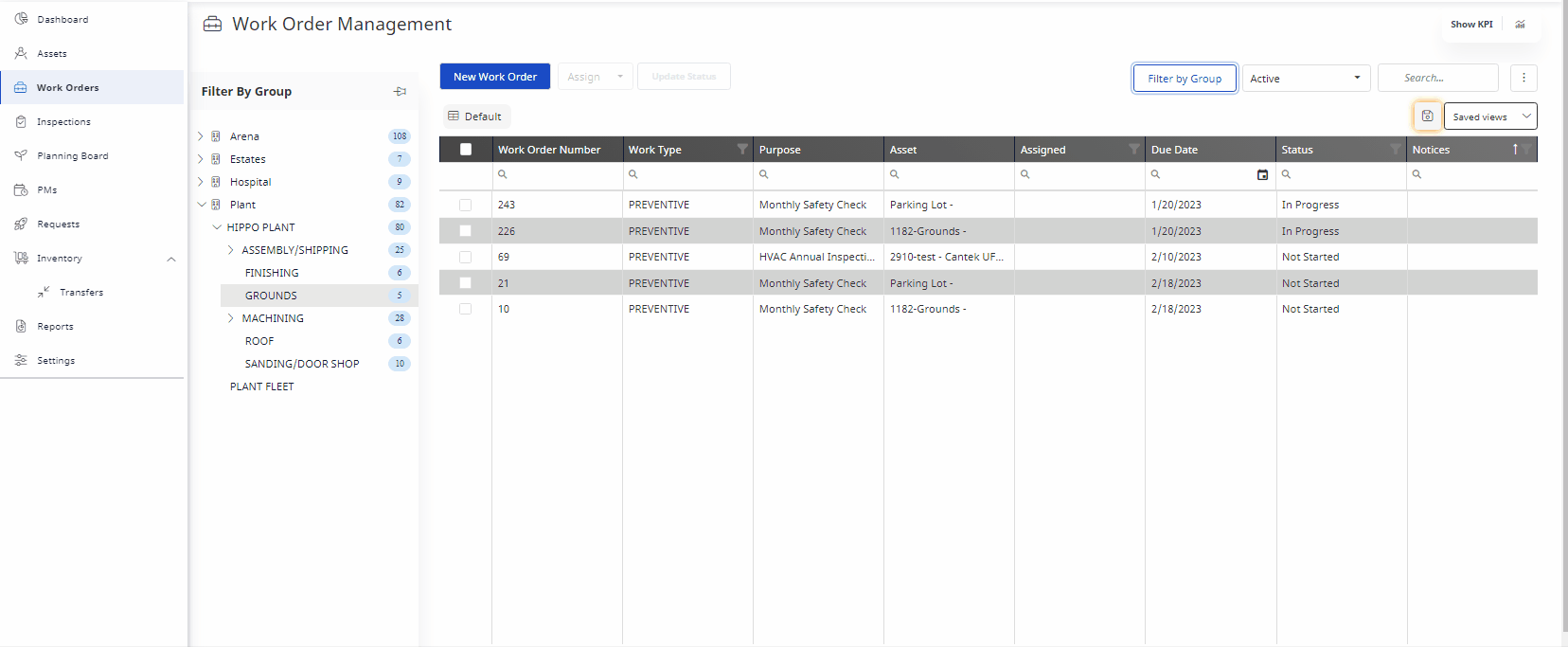The image size is (1568, 647).
Task: Expand the MACHINING node
Action: pyautogui.click(x=231, y=318)
